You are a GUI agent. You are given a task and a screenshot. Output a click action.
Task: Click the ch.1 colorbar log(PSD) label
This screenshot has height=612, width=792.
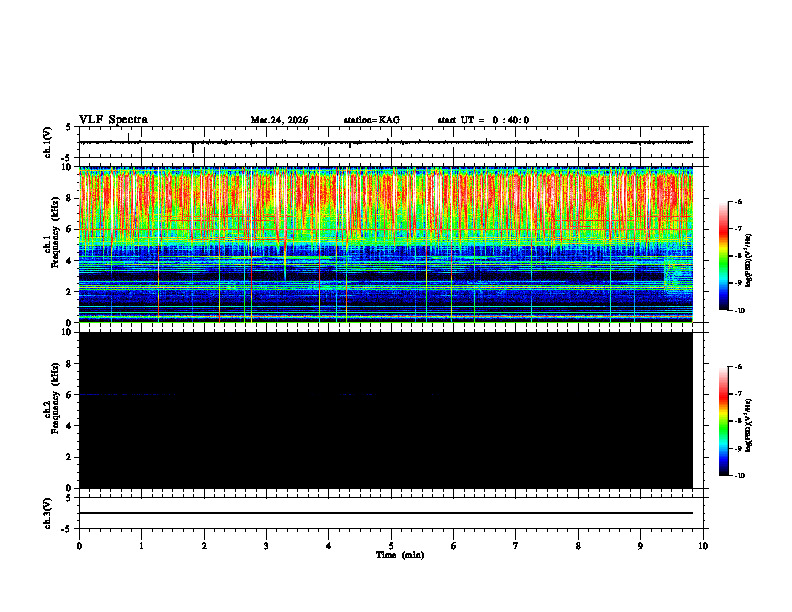(x=749, y=260)
